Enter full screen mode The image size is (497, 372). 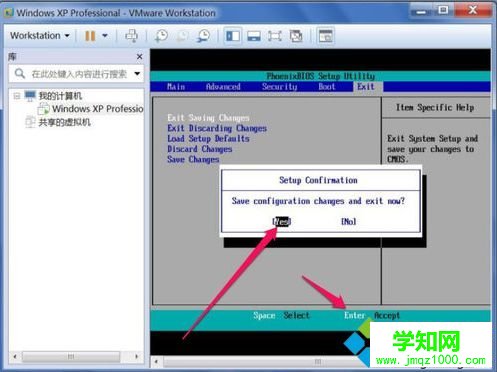pos(275,36)
